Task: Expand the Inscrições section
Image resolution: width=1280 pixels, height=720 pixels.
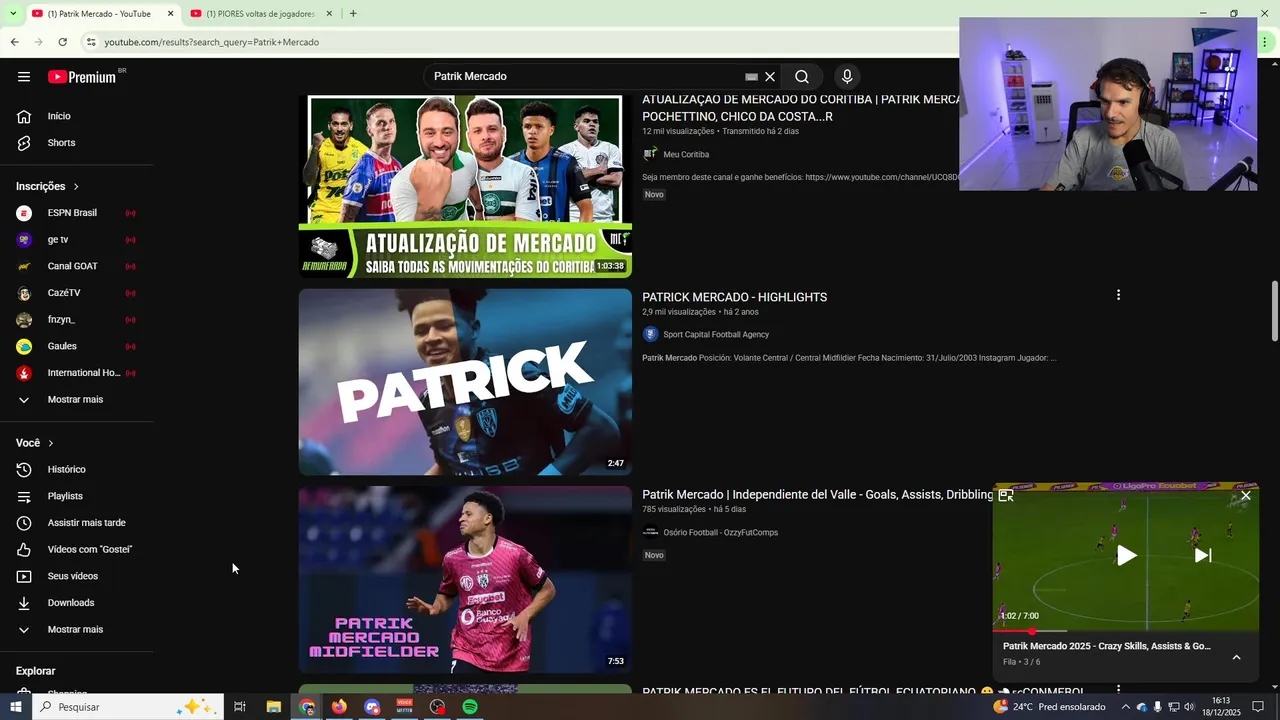Action: (x=48, y=186)
